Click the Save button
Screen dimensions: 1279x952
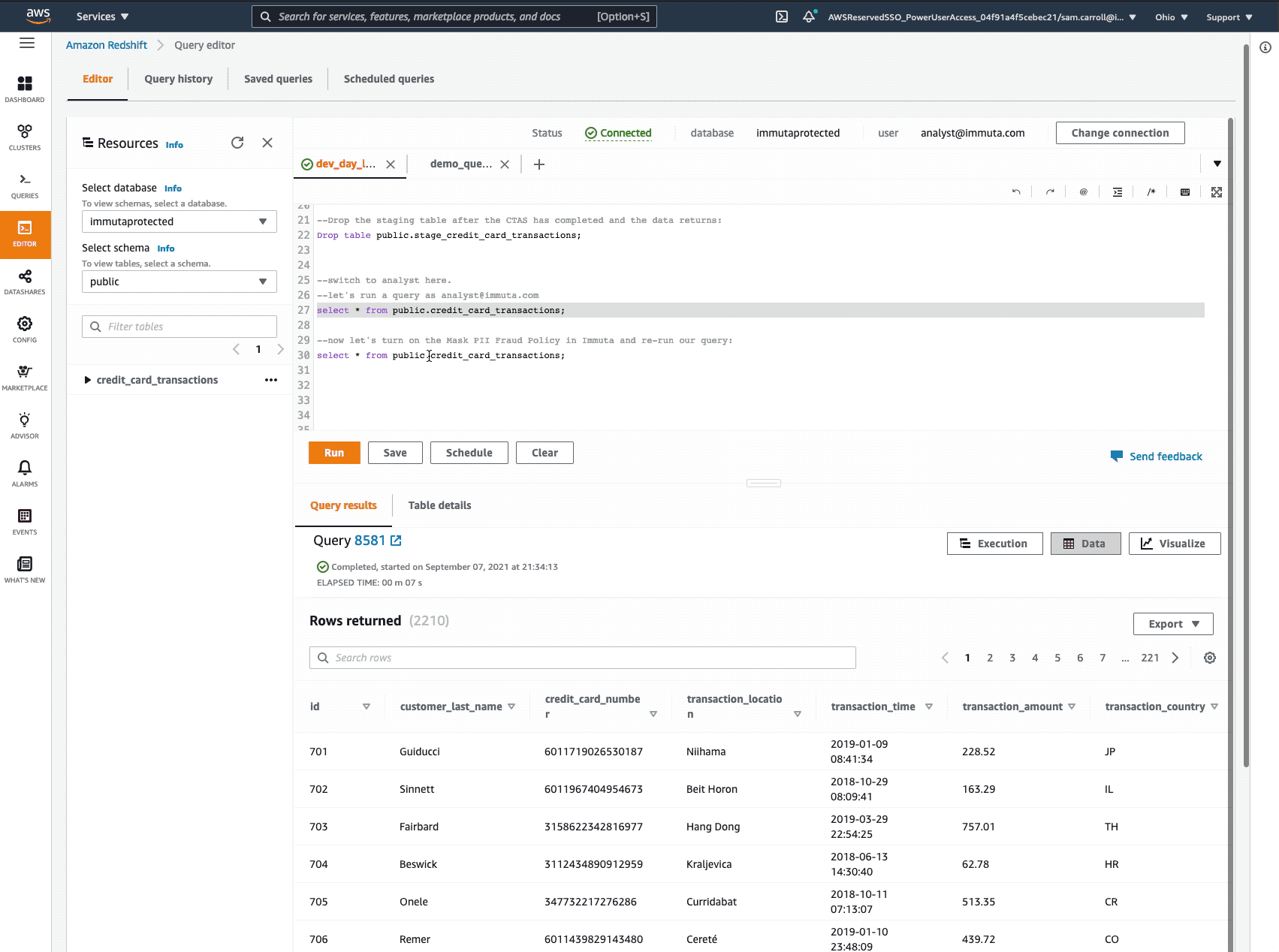click(x=395, y=453)
